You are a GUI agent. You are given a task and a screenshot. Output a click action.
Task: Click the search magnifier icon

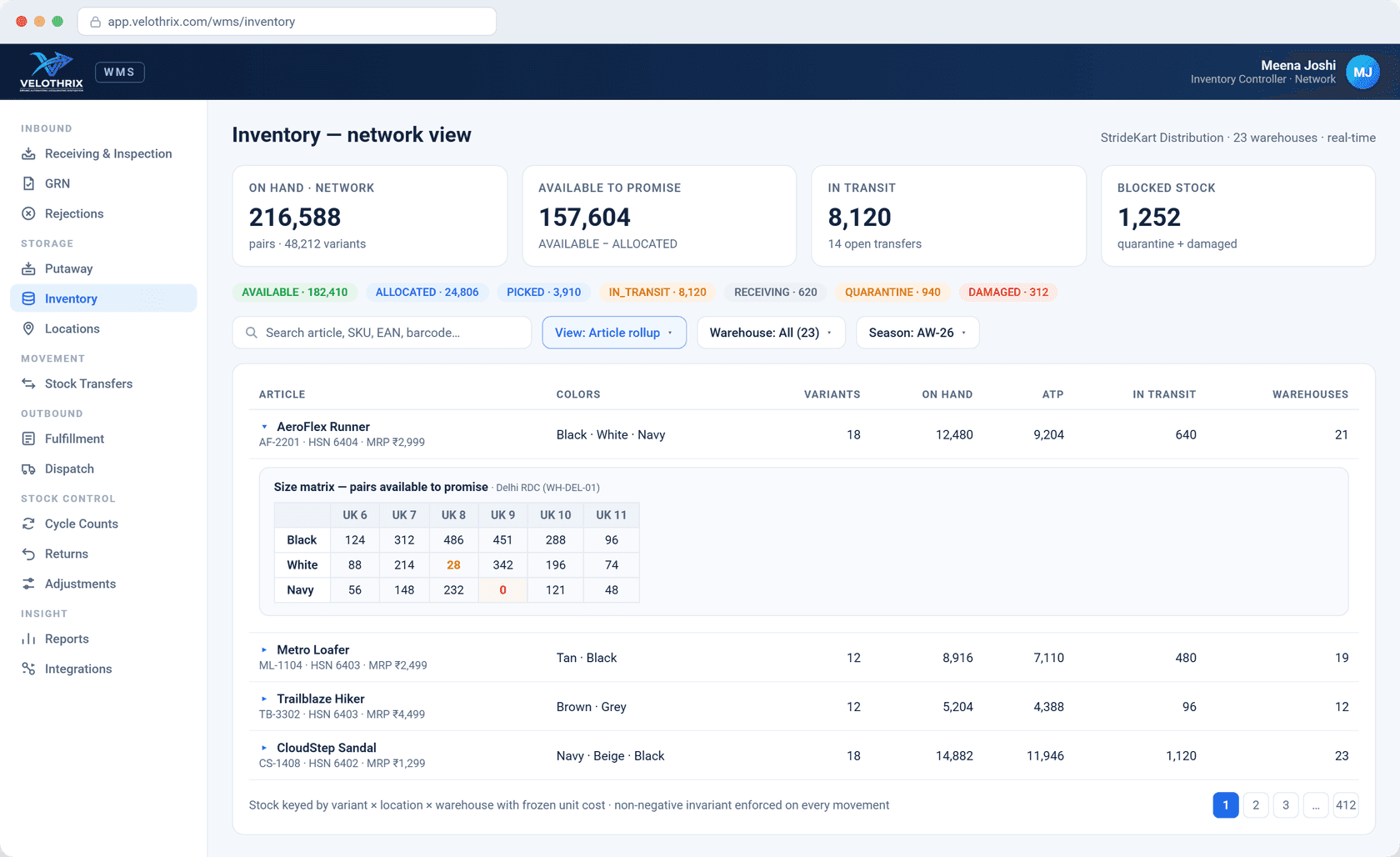pyautogui.click(x=251, y=333)
